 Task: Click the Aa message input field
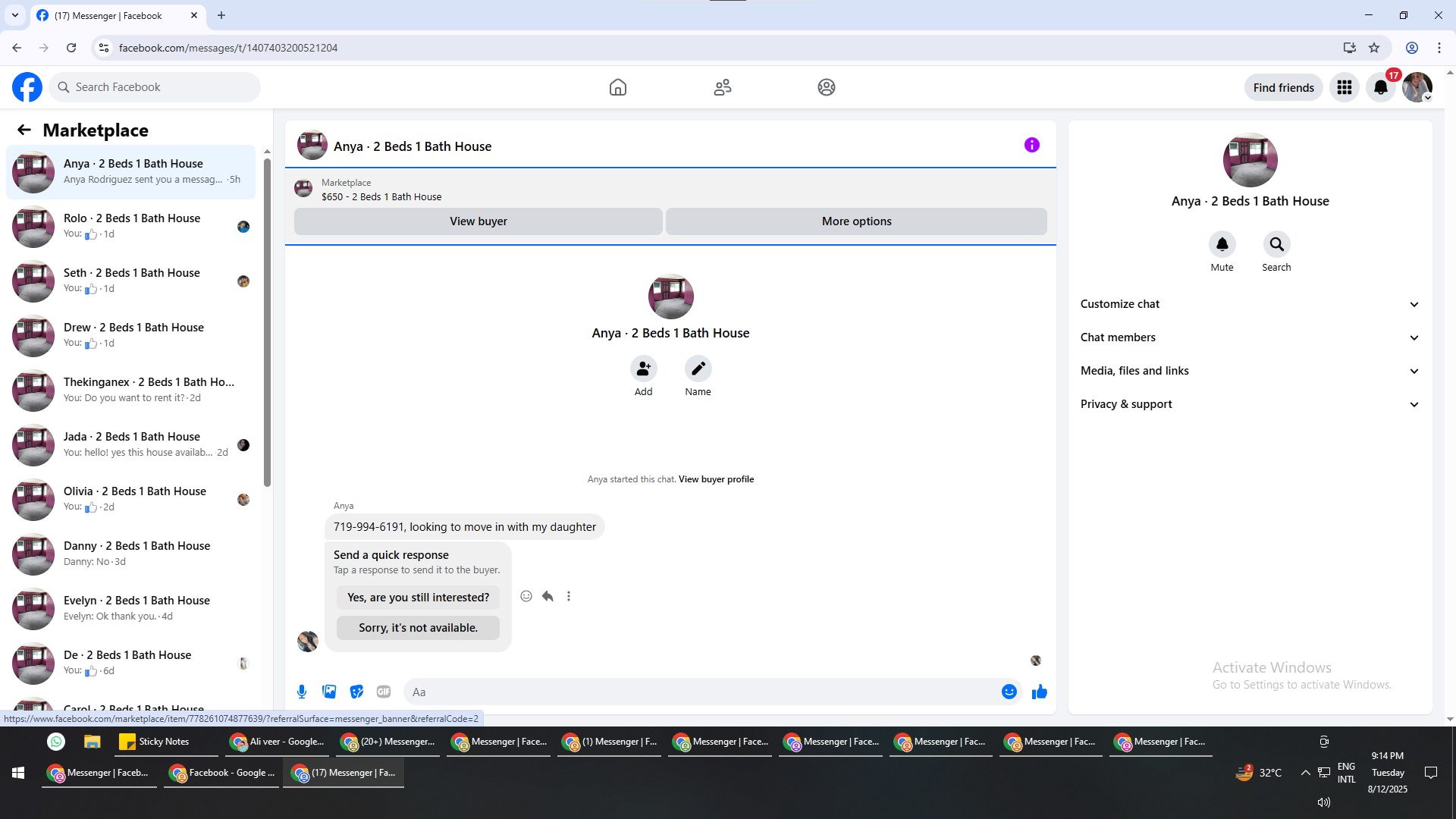tap(701, 692)
